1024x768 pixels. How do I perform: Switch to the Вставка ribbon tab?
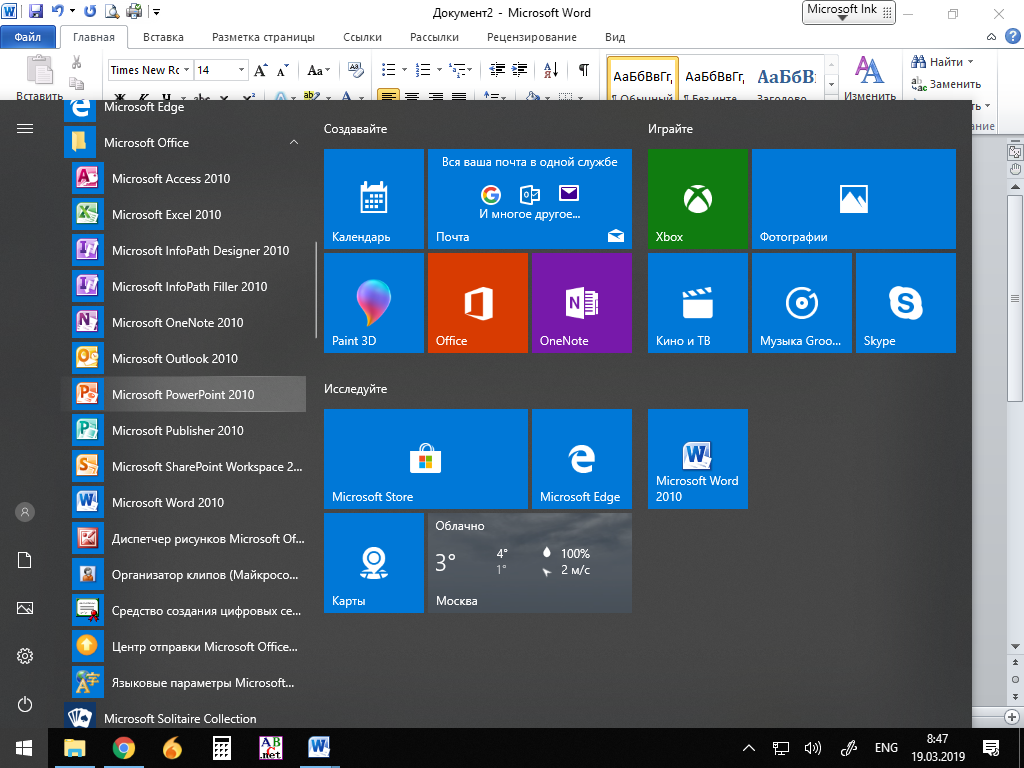(x=163, y=37)
